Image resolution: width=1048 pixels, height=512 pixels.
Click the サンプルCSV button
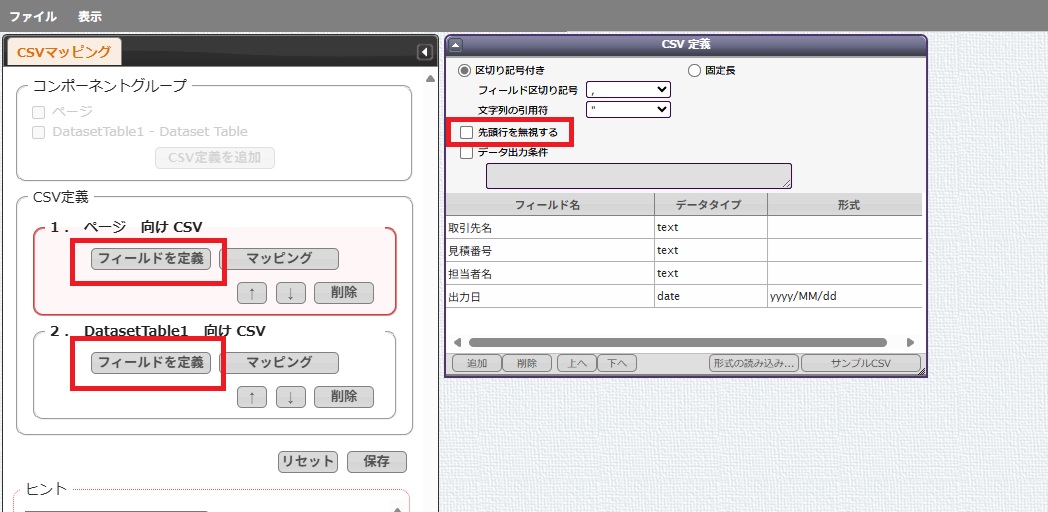tap(860, 363)
